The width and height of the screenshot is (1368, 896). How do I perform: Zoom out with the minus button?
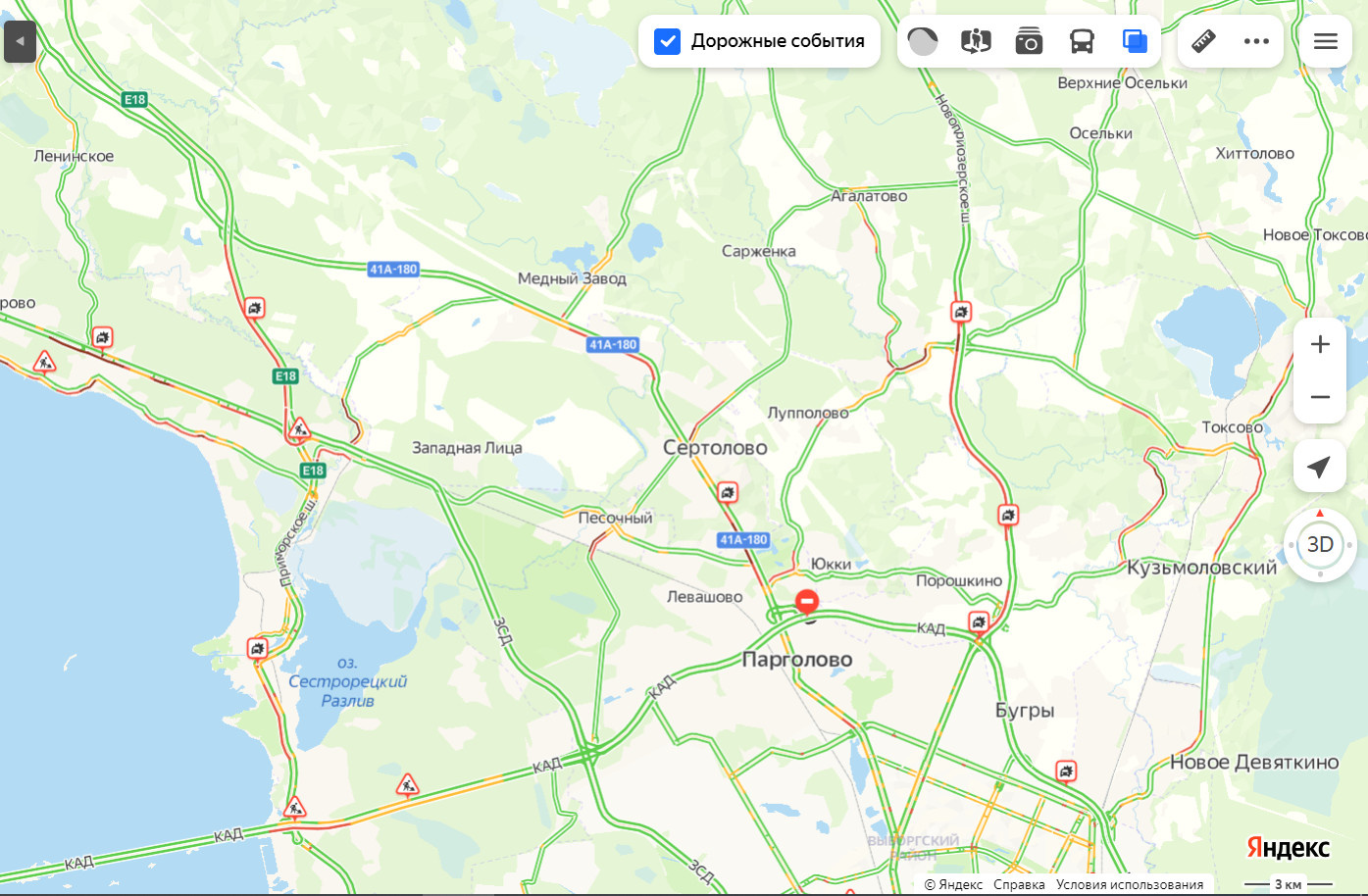pyautogui.click(x=1320, y=397)
